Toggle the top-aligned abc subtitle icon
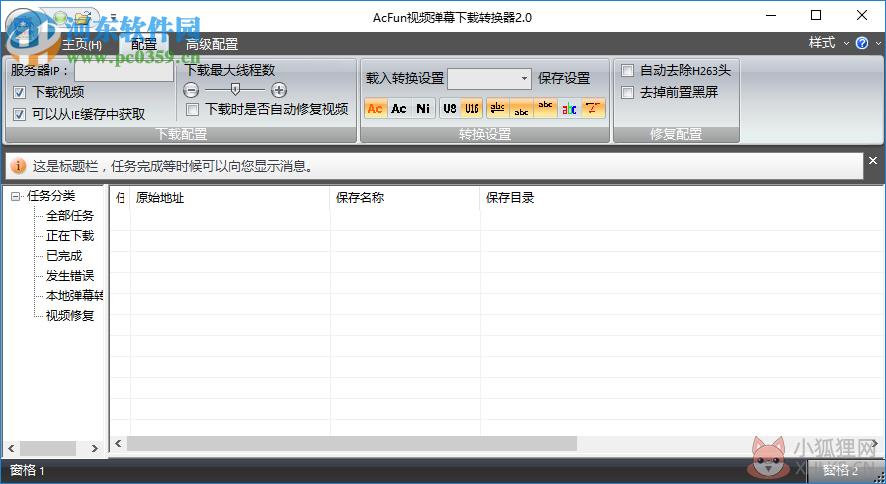The width and height of the screenshot is (886, 484). 545,108
